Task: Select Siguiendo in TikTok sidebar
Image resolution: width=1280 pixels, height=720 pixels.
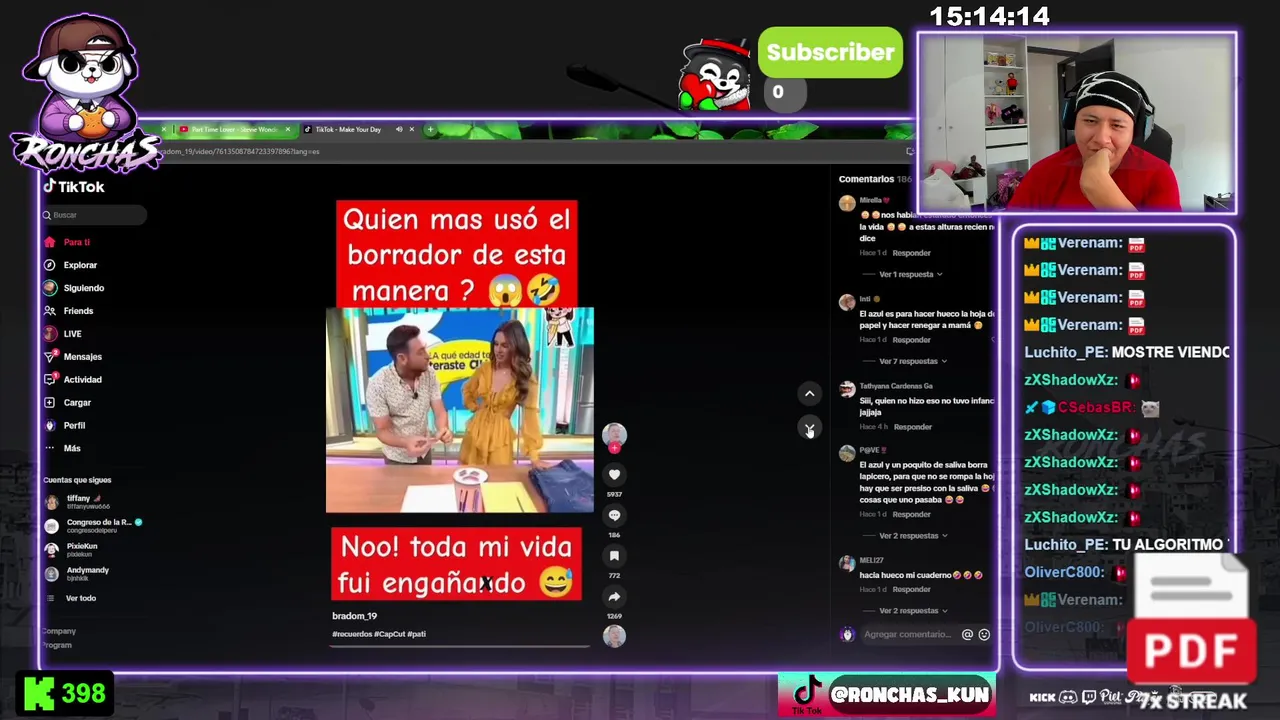Action: point(84,288)
